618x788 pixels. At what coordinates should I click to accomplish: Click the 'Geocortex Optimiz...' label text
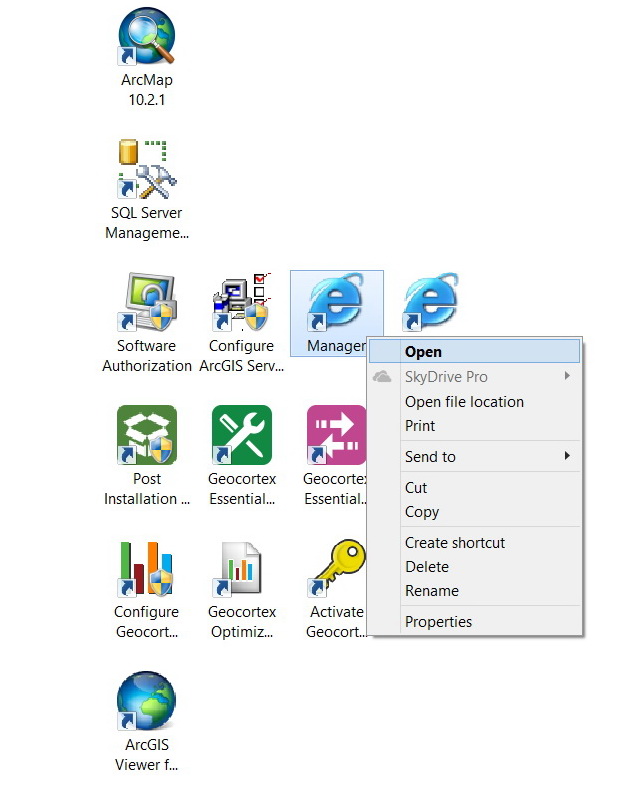tap(242, 622)
